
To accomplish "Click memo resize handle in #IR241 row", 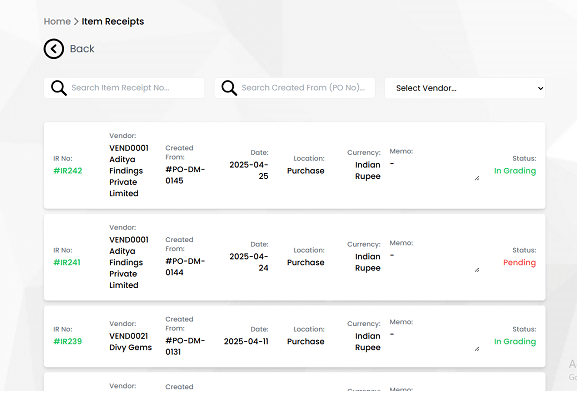I will click(x=477, y=270).
